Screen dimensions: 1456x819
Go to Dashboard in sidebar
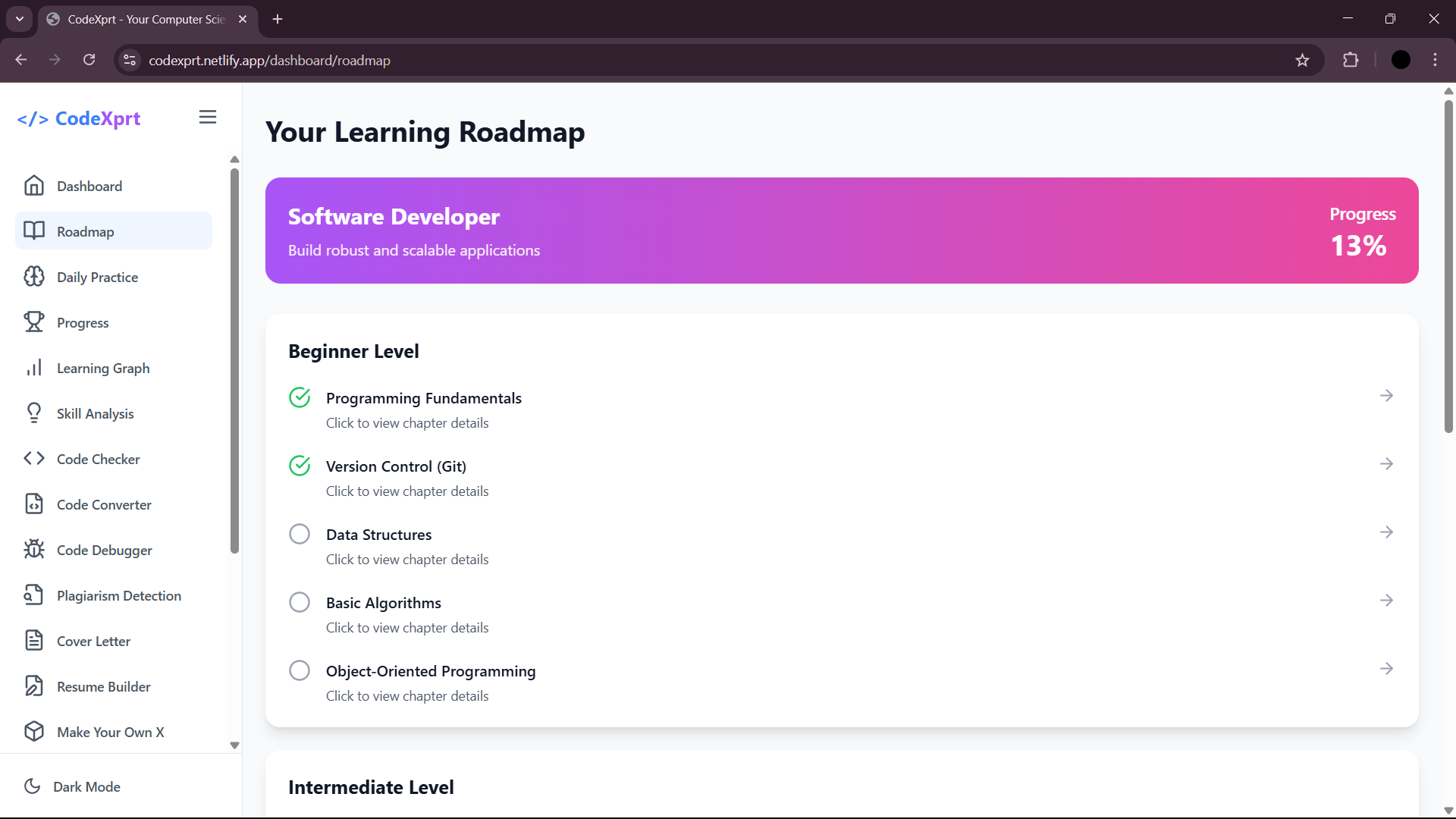pyautogui.click(x=89, y=186)
